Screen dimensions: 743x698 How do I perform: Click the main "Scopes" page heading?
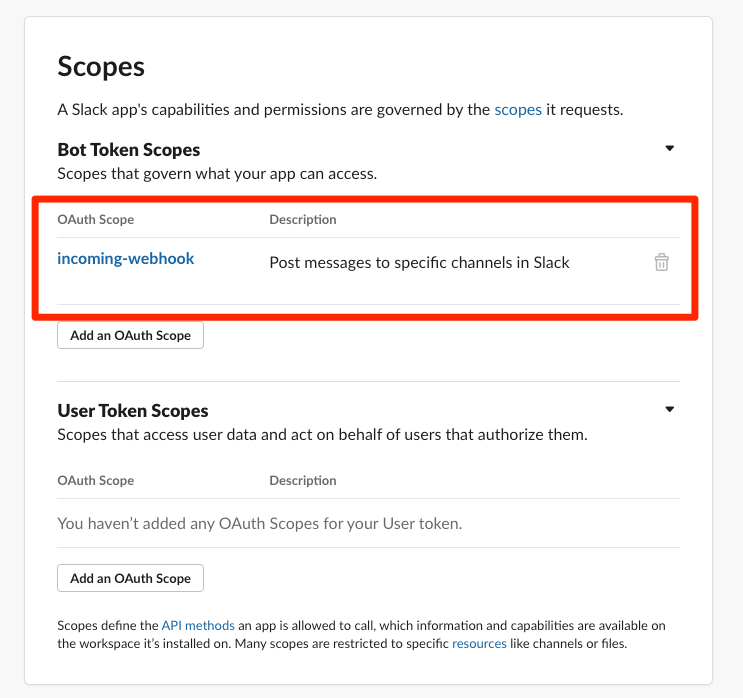(x=101, y=66)
